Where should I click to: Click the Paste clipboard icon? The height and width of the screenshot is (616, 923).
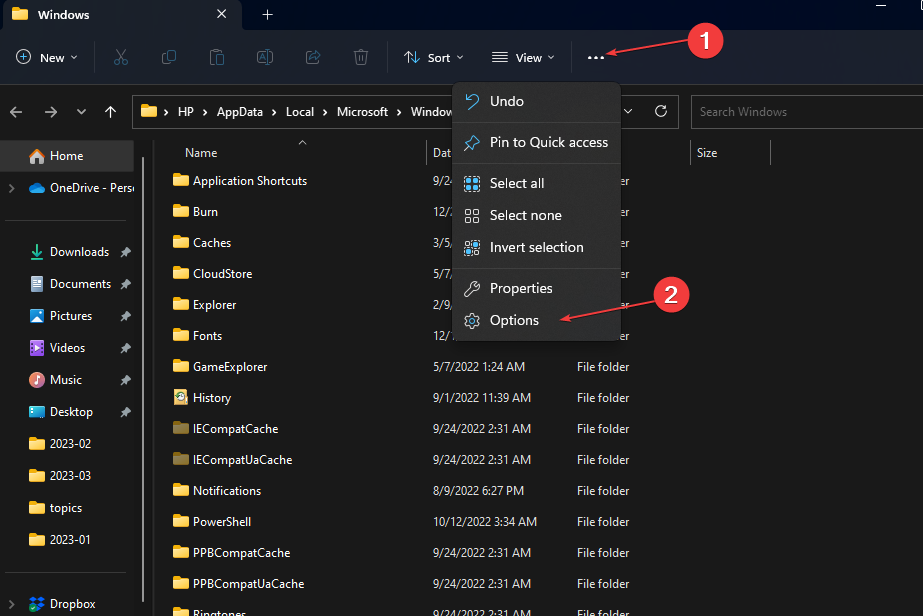[x=217, y=57]
